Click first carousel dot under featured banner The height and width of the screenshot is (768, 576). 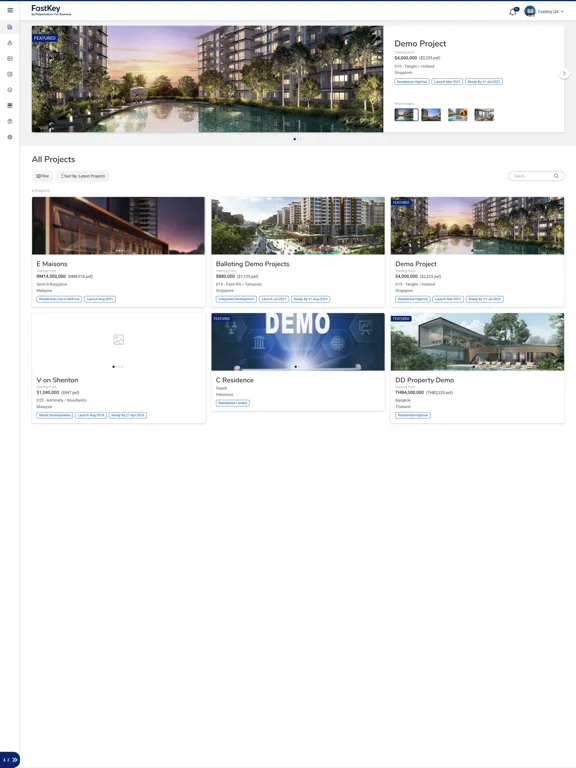coord(294,139)
